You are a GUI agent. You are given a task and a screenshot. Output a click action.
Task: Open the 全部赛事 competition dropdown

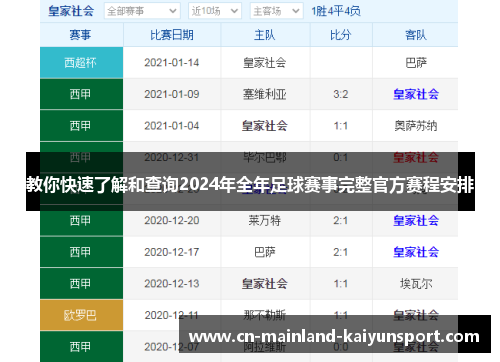[x=142, y=11]
